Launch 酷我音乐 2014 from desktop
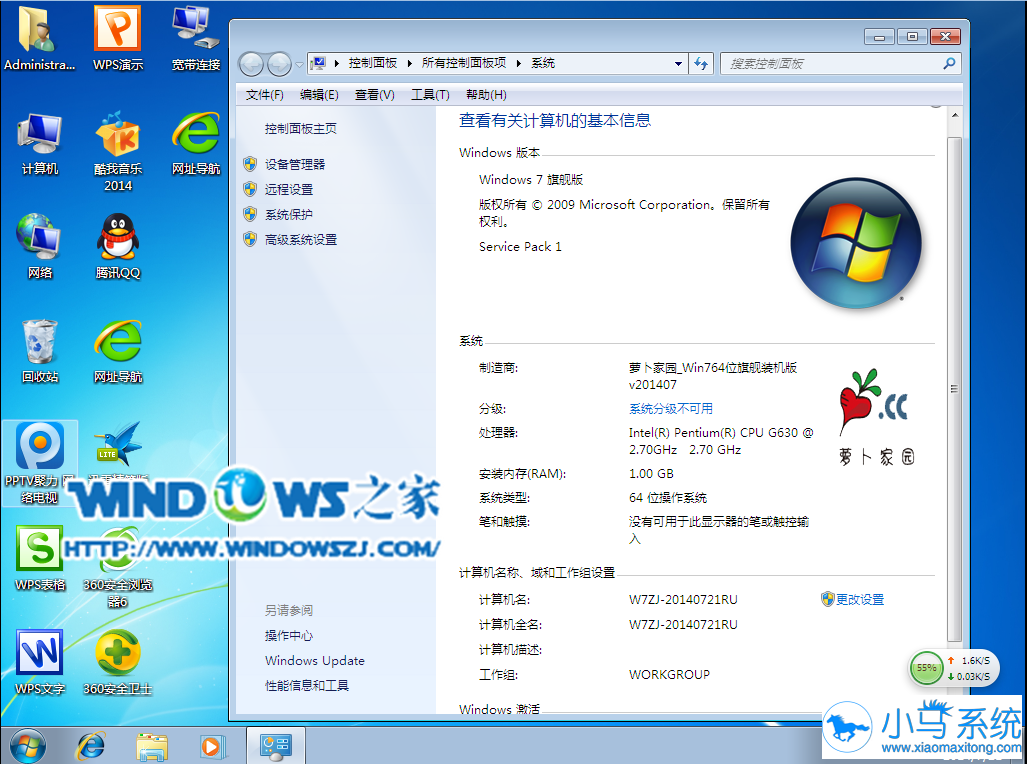The image size is (1027, 764). [118, 151]
